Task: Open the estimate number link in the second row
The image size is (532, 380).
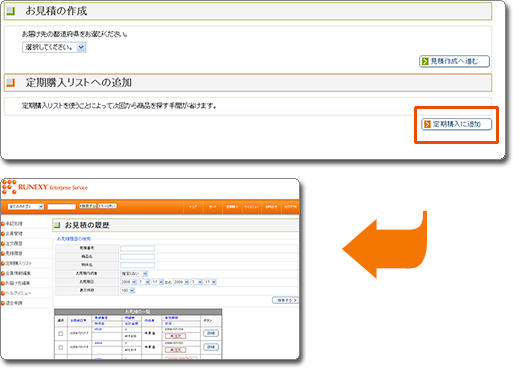Action: (x=98, y=343)
